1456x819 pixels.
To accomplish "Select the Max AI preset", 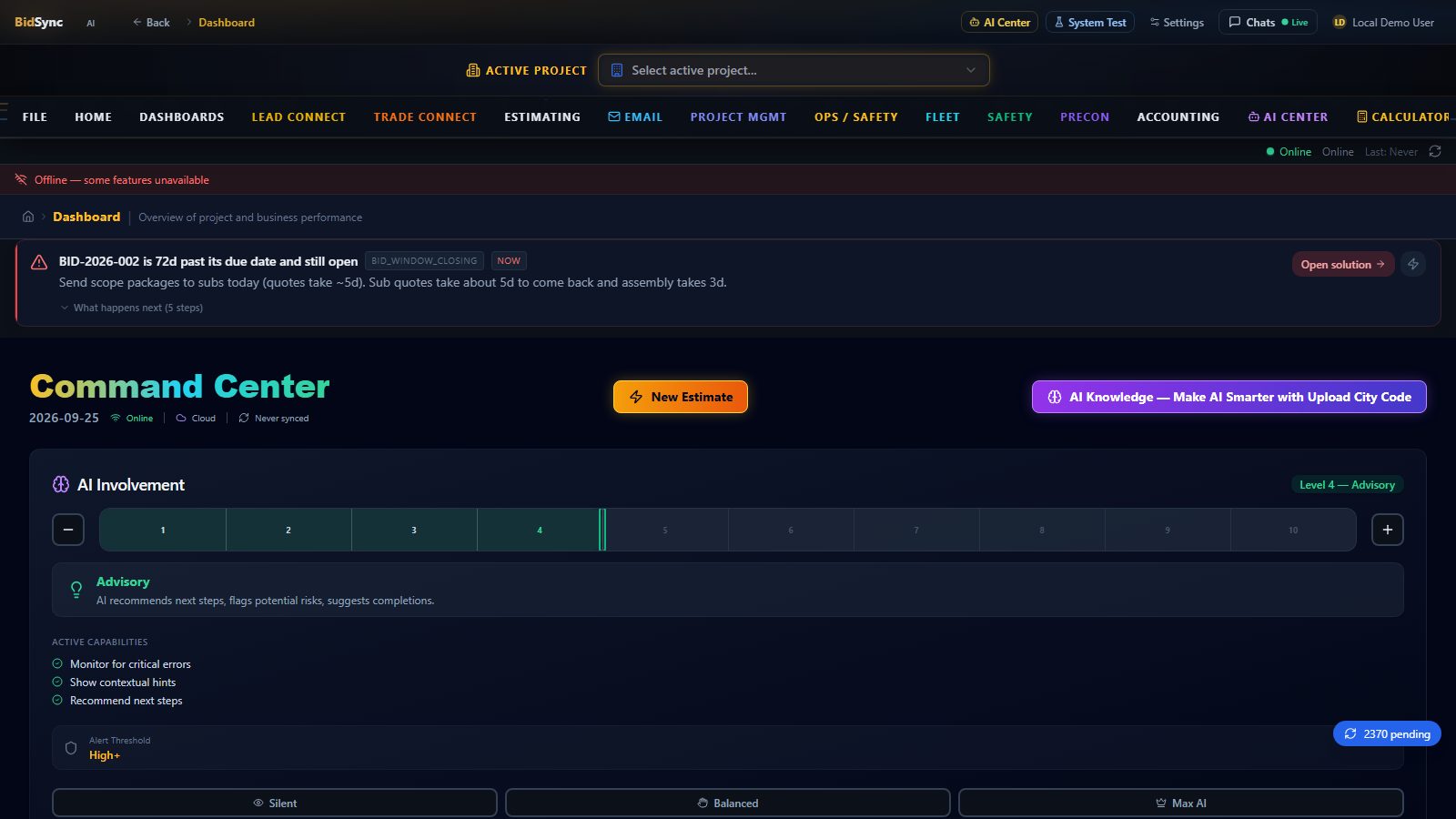I will [x=1181, y=803].
